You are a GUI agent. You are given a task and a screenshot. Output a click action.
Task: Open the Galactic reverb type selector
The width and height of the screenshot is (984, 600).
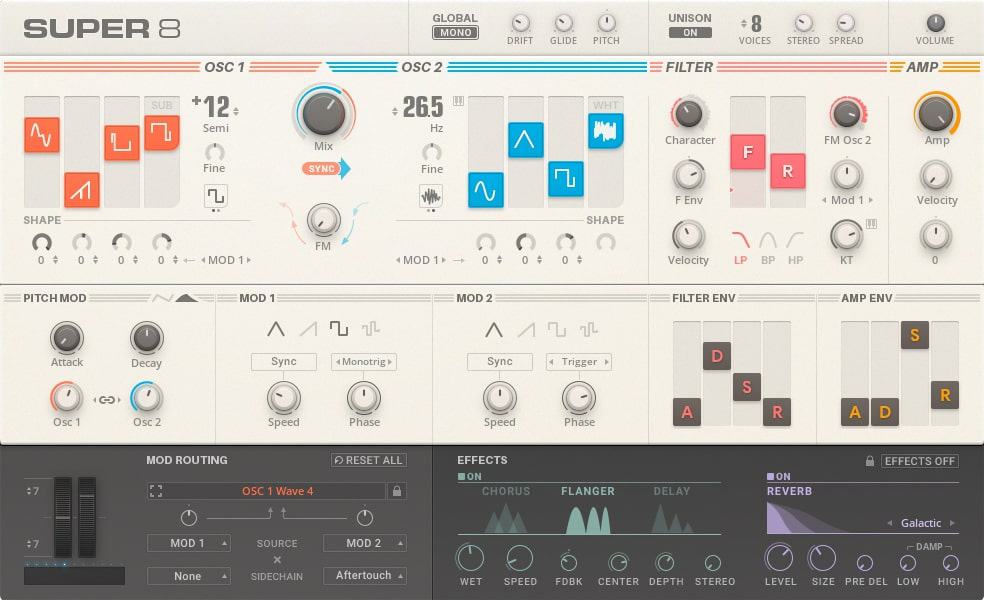[921, 523]
